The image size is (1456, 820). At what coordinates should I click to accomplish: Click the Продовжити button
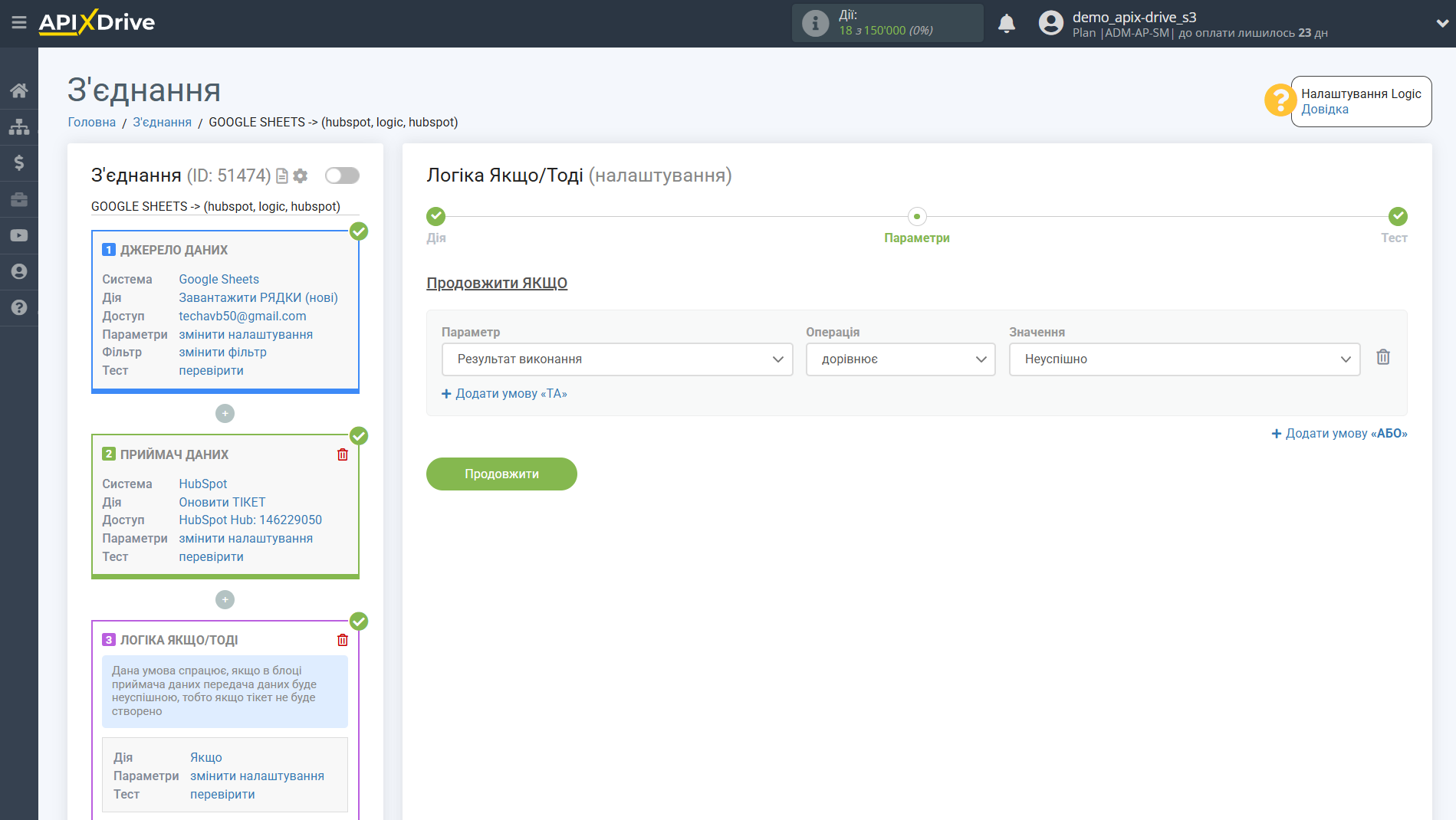[501, 474]
